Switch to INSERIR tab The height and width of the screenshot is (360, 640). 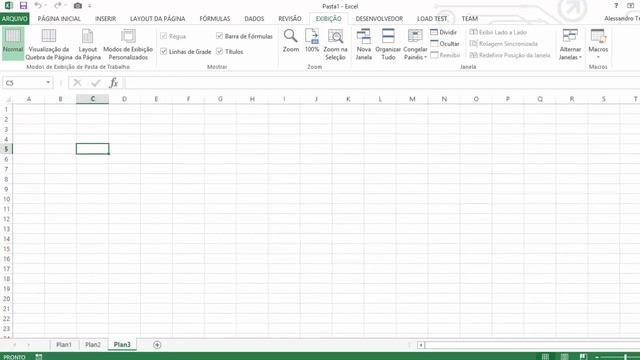click(105, 19)
